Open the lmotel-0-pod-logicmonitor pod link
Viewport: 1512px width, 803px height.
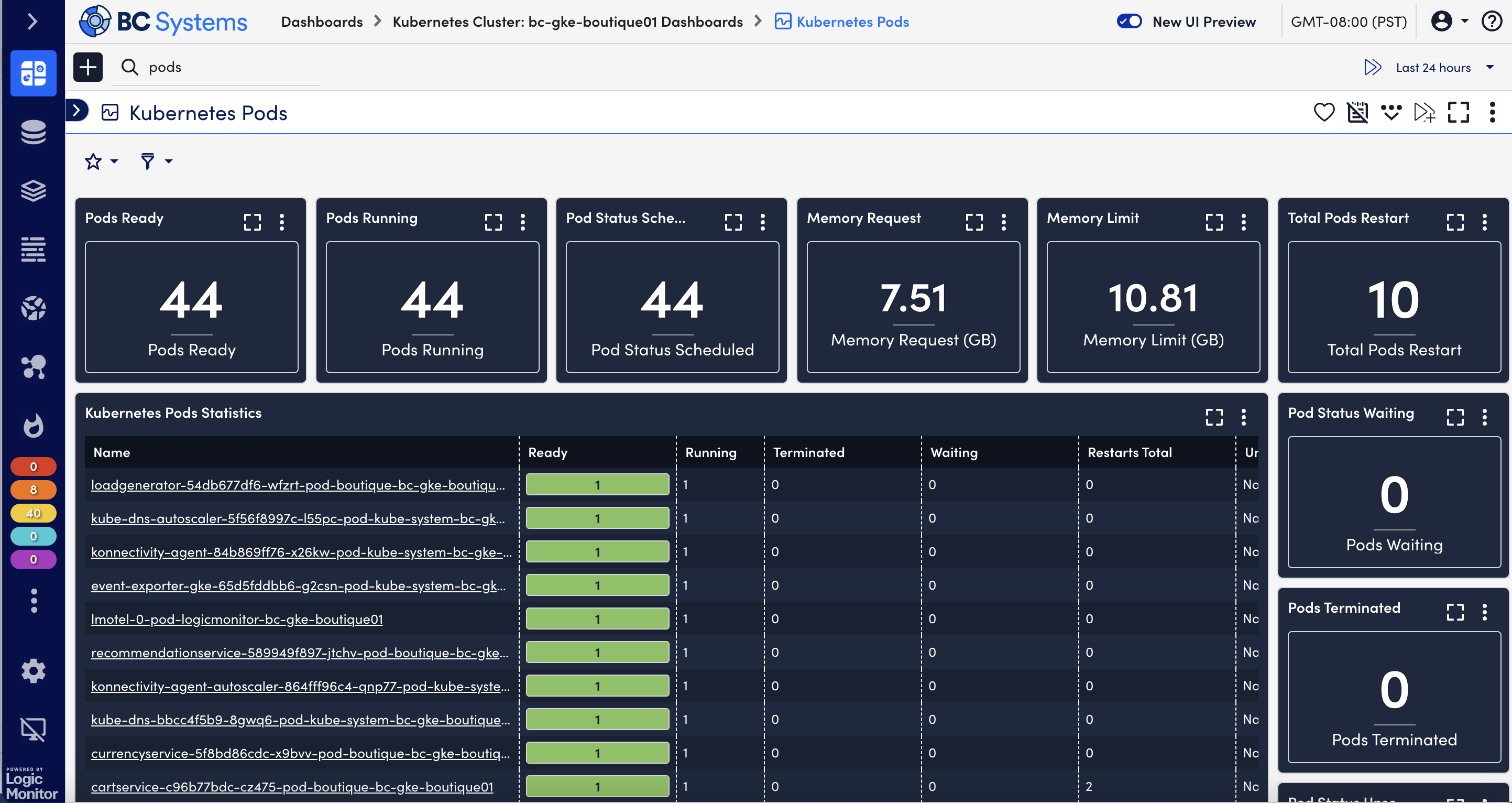(236, 619)
